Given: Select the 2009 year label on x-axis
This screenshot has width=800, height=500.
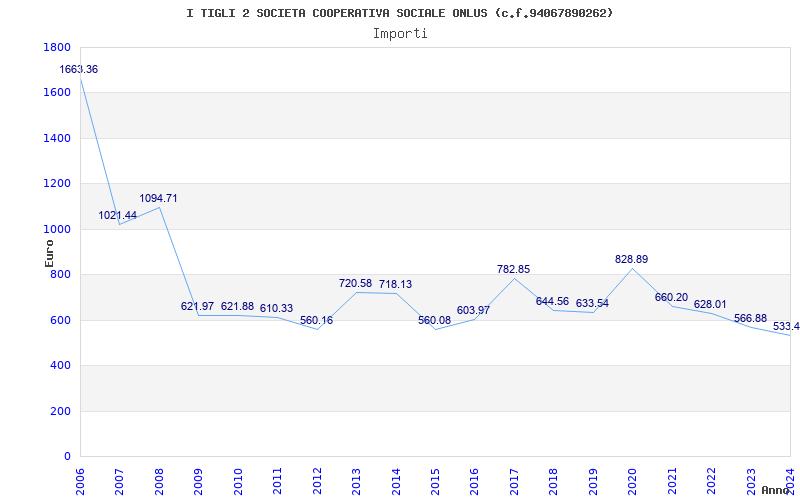Looking at the screenshot, I should tap(198, 478).
